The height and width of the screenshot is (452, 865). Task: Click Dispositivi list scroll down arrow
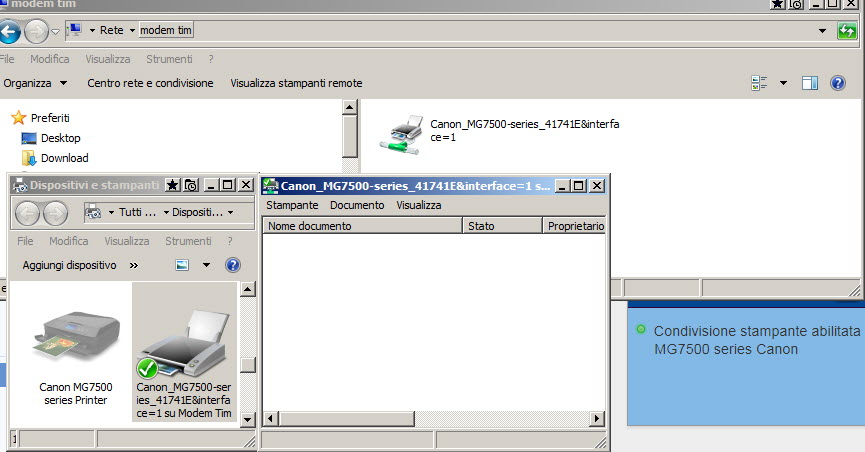(248, 420)
